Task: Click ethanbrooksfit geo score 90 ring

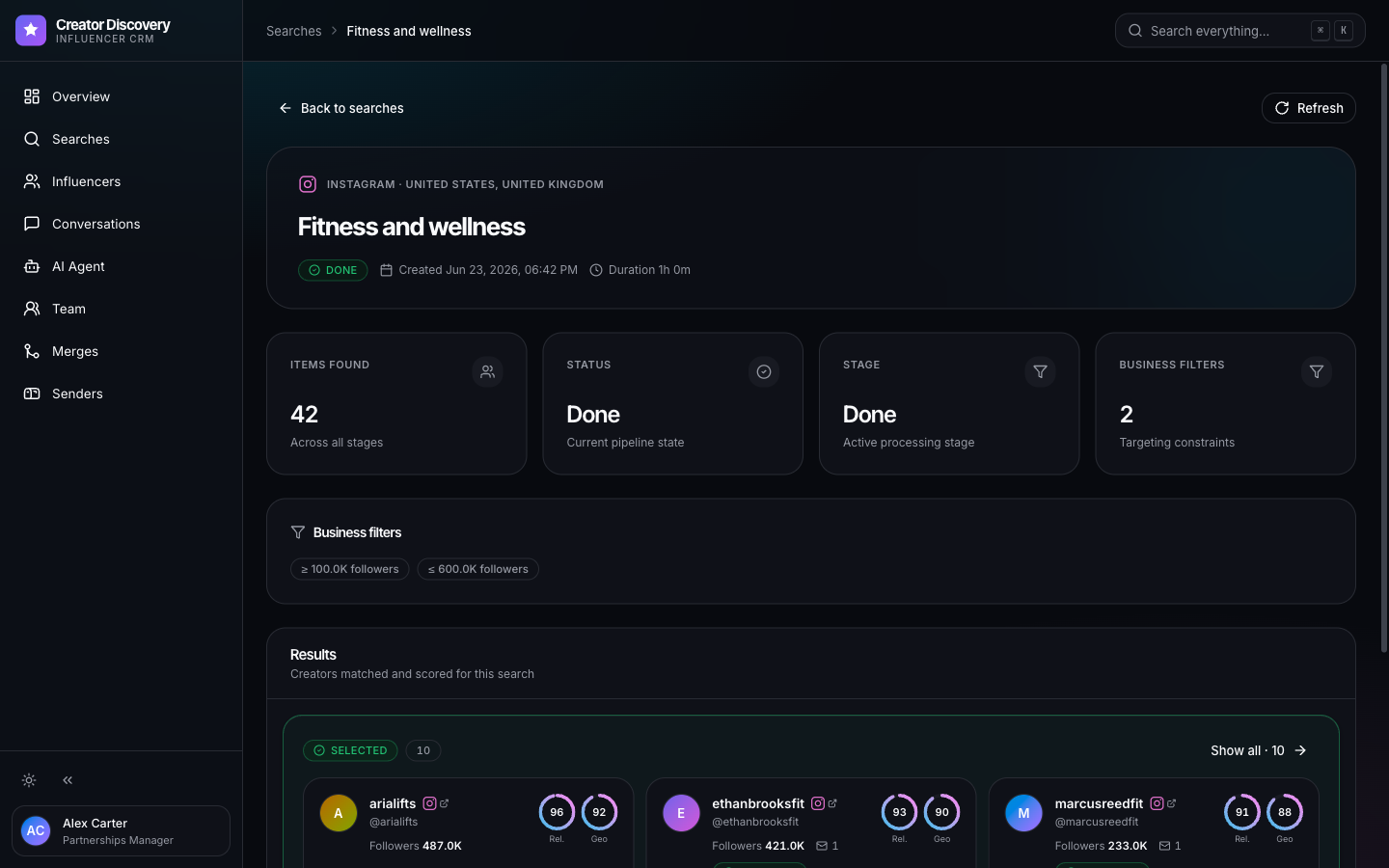Action: coord(941,812)
